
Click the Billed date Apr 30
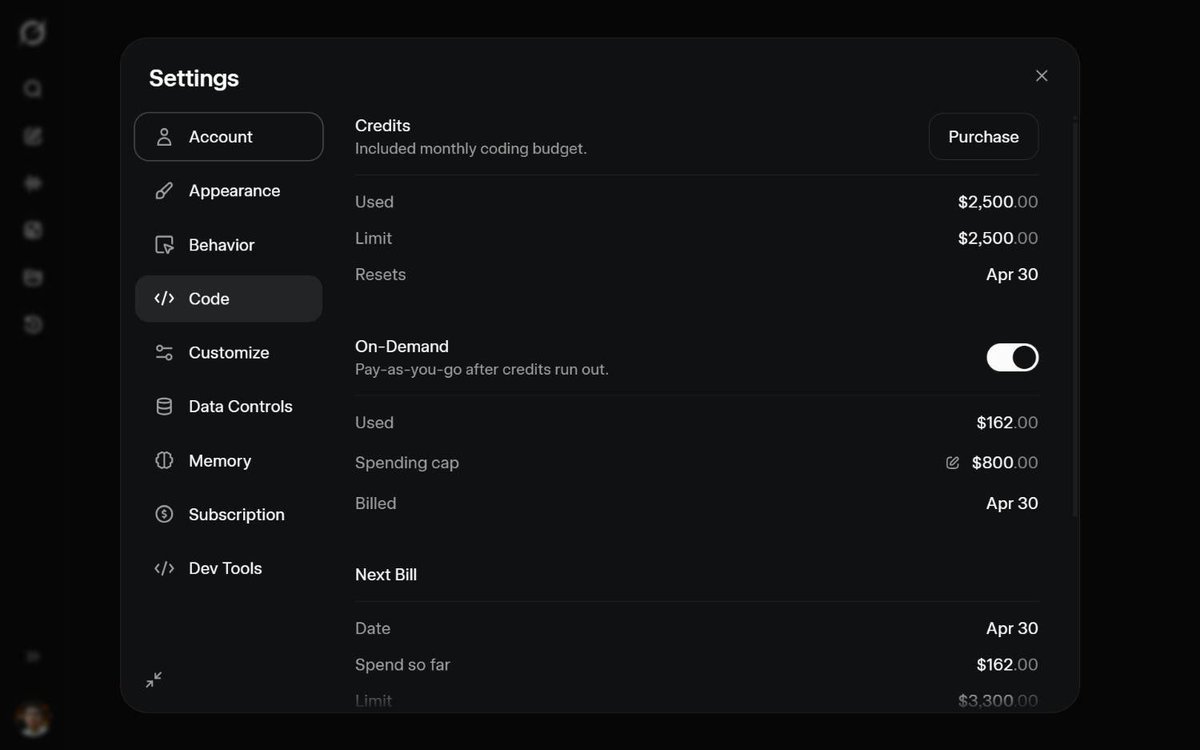1012,504
